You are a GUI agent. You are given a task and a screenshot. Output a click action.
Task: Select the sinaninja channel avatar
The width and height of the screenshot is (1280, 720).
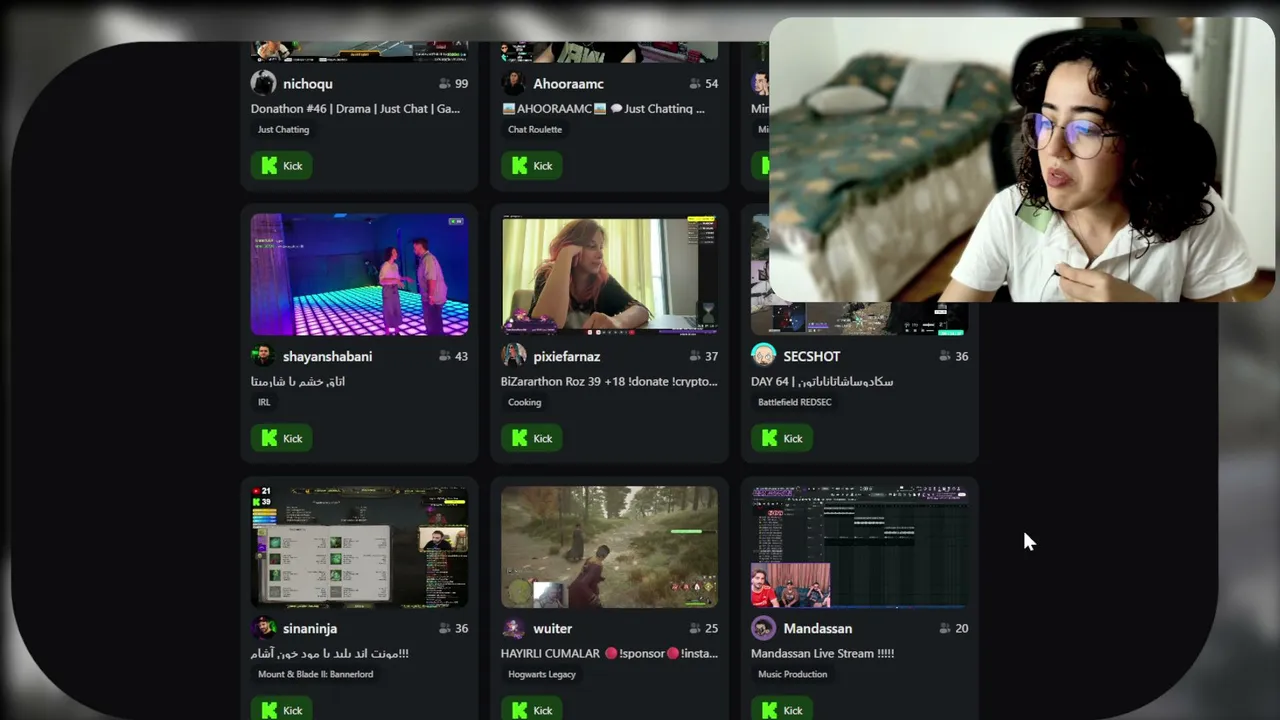click(263, 628)
